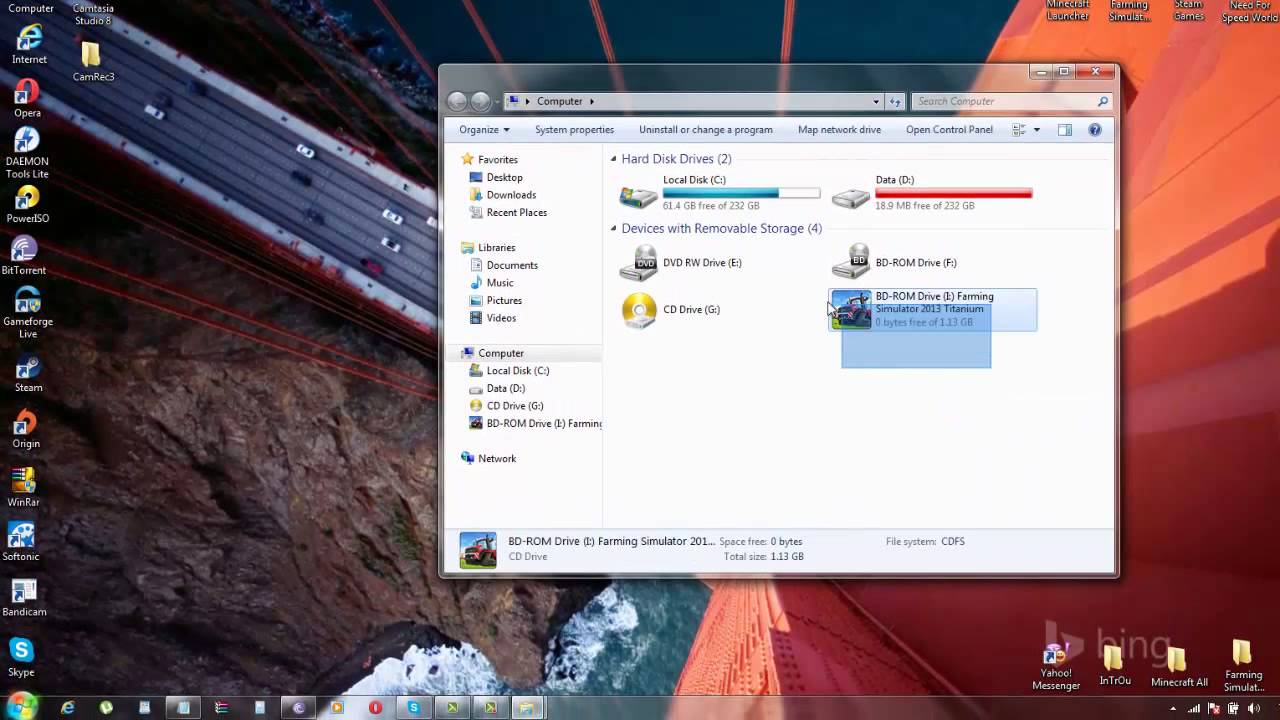Click the Back navigation button
The height and width of the screenshot is (720, 1280).
tap(458, 101)
